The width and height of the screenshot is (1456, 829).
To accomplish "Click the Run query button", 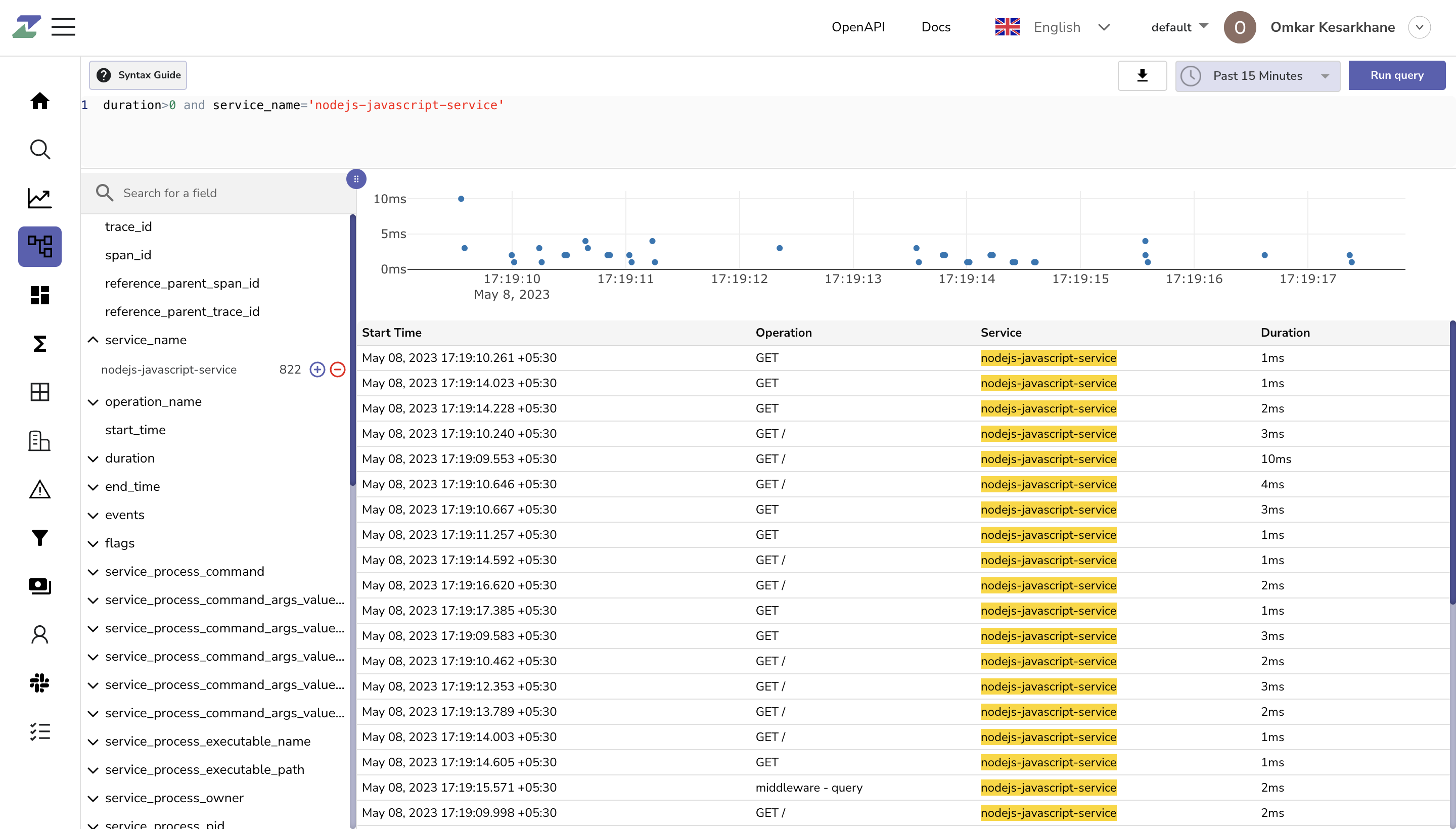I will [1396, 75].
